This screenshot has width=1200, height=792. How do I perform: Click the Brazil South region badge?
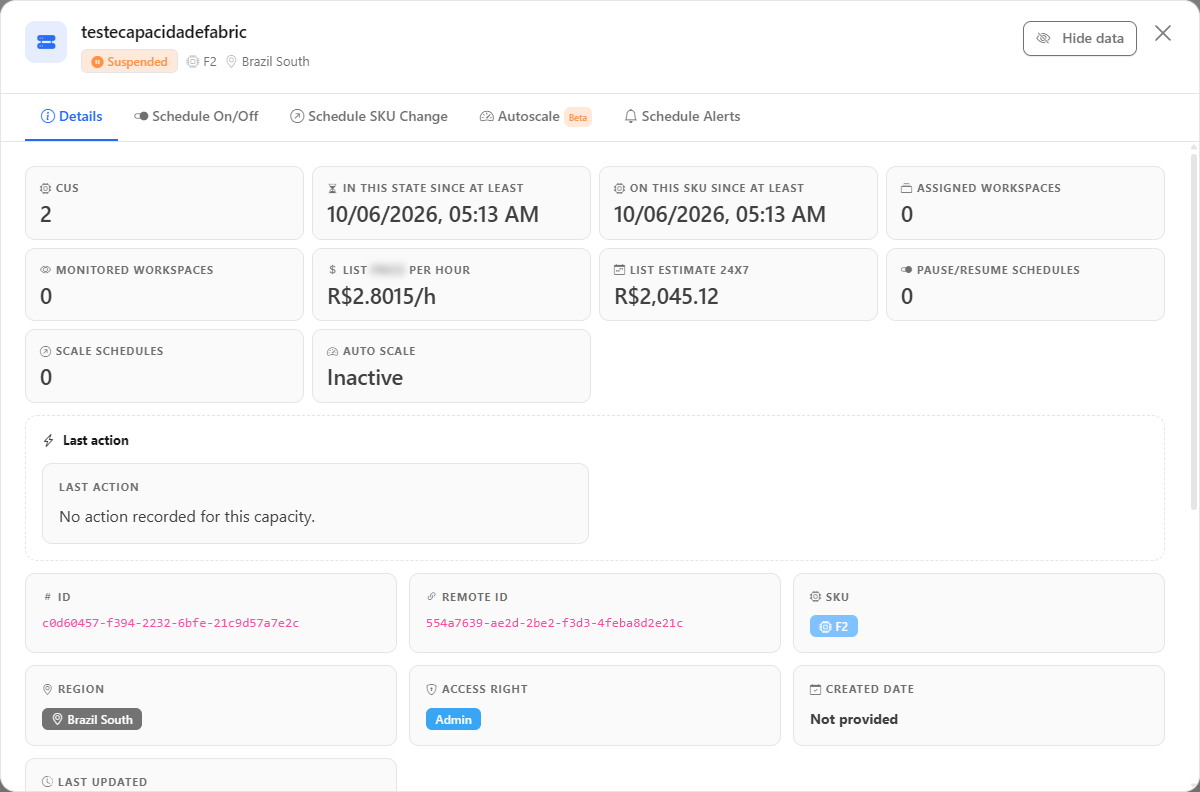[x=92, y=719]
